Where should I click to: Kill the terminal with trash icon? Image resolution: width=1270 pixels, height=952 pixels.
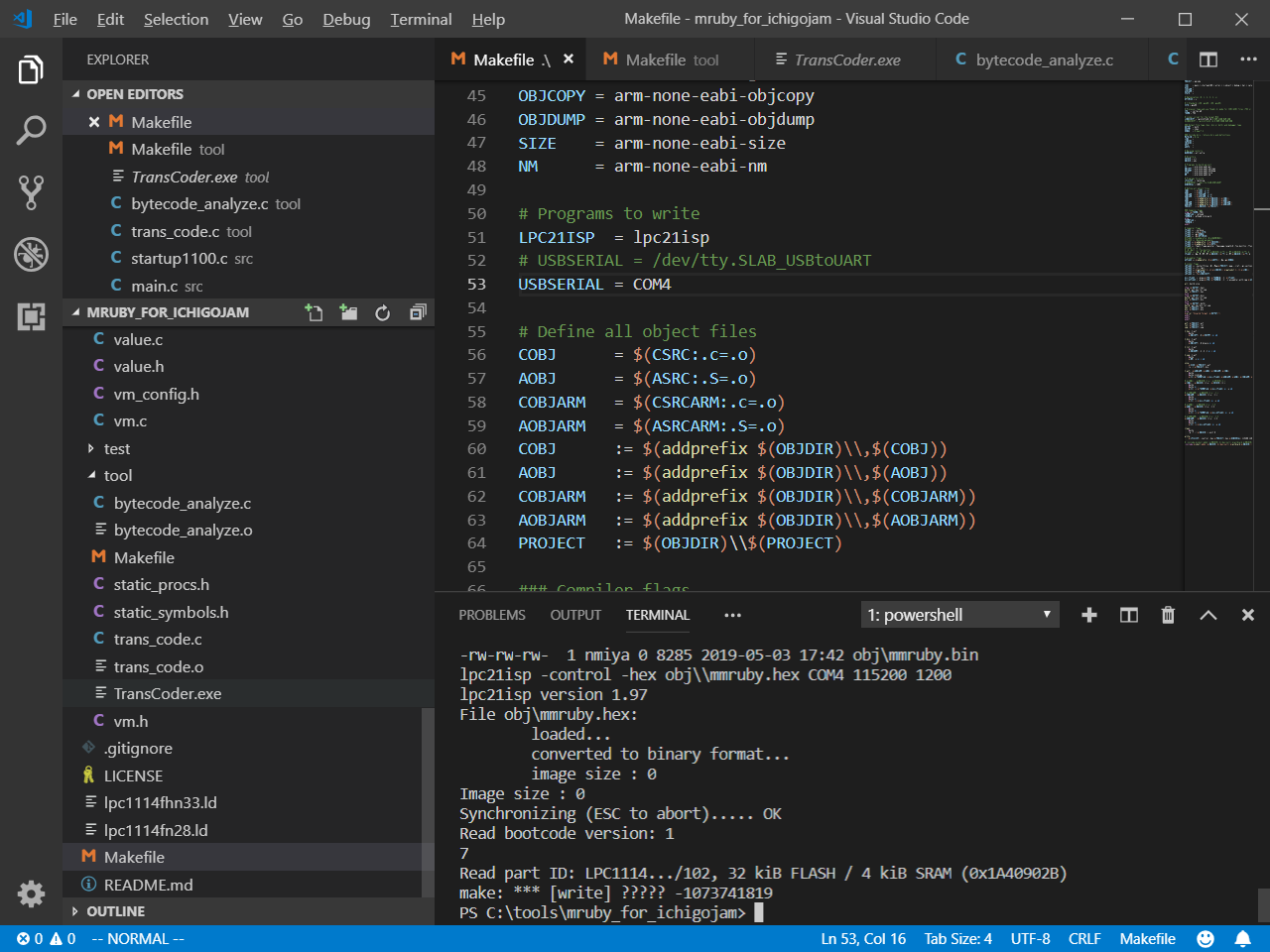1168,615
